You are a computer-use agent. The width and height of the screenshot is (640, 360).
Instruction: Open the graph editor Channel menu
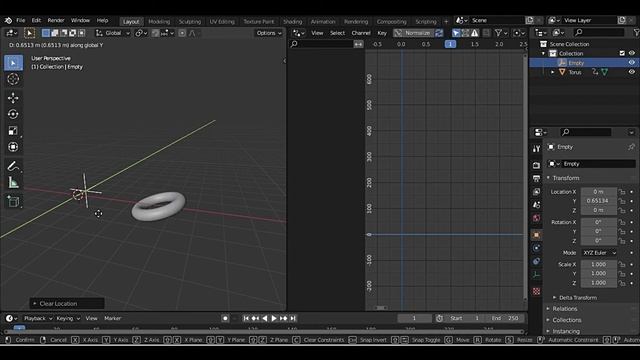click(x=361, y=33)
